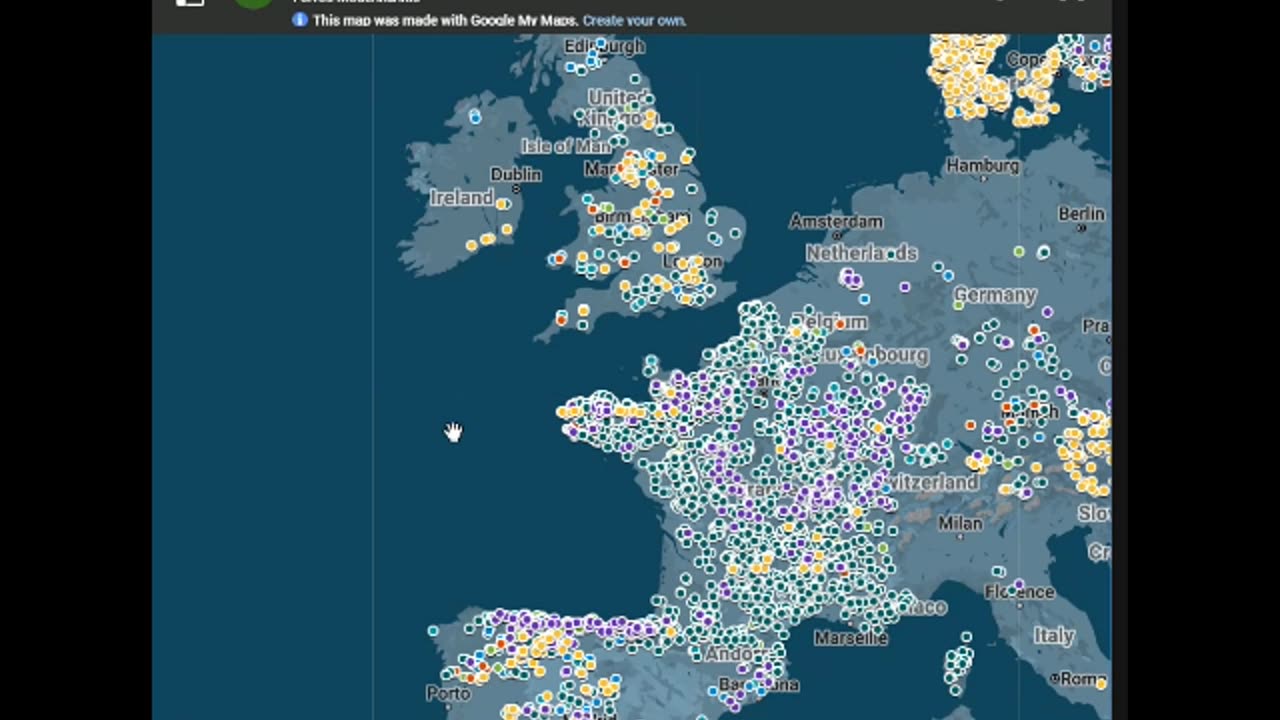This screenshot has height=720, width=1280.
Task: Click the Florence city label
Action: point(1019,592)
